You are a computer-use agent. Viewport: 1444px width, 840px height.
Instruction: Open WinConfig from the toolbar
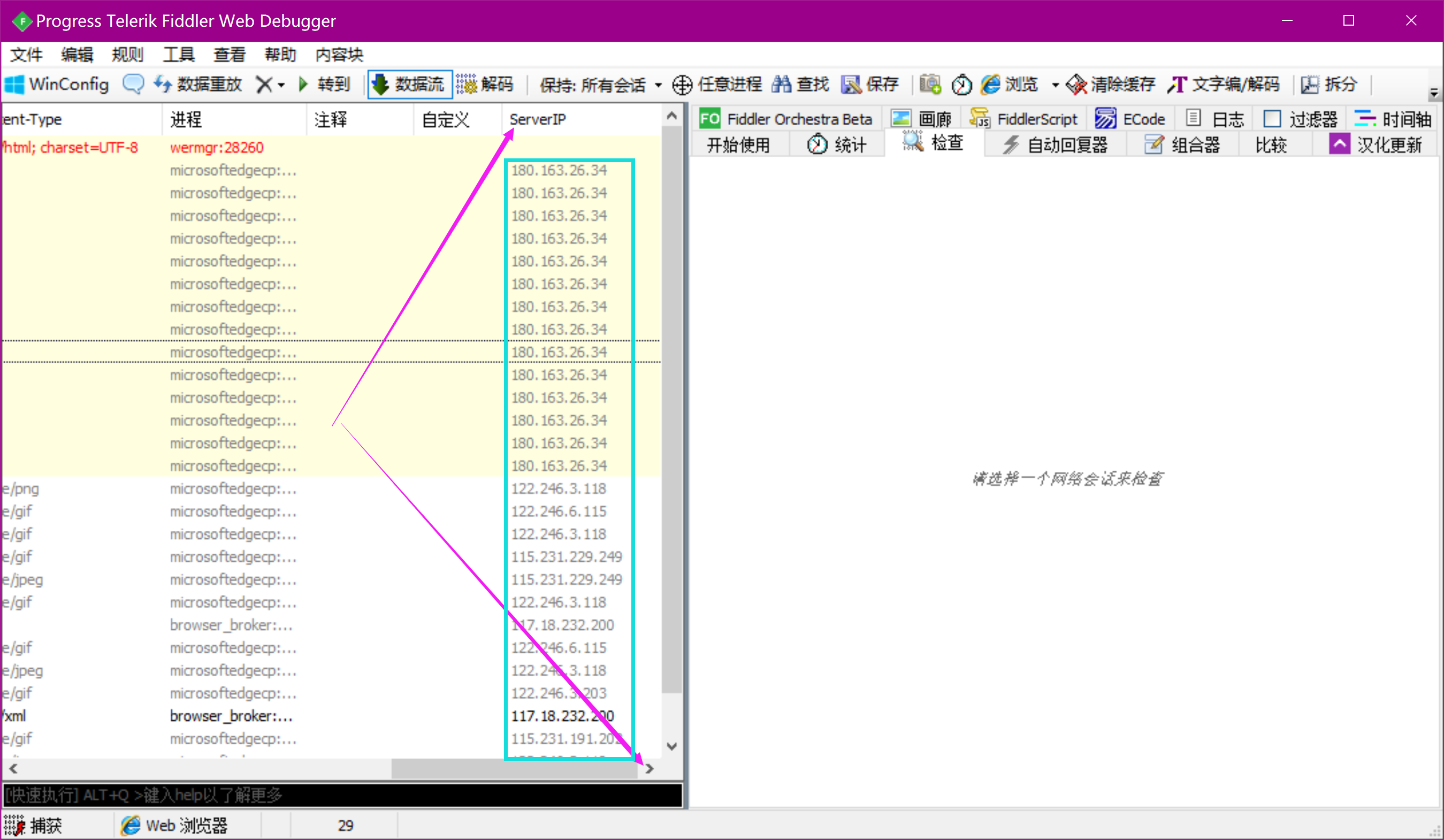coord(56,84)
